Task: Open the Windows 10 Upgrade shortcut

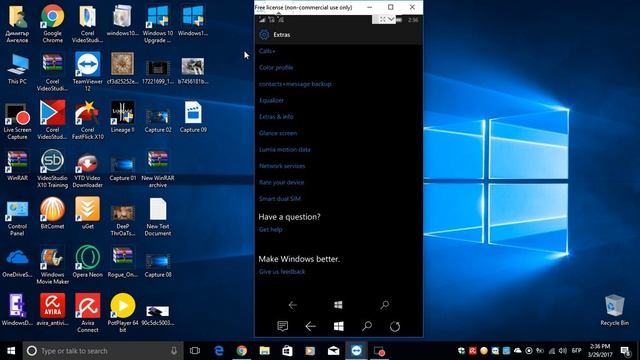Action: [x=158, y=23]
